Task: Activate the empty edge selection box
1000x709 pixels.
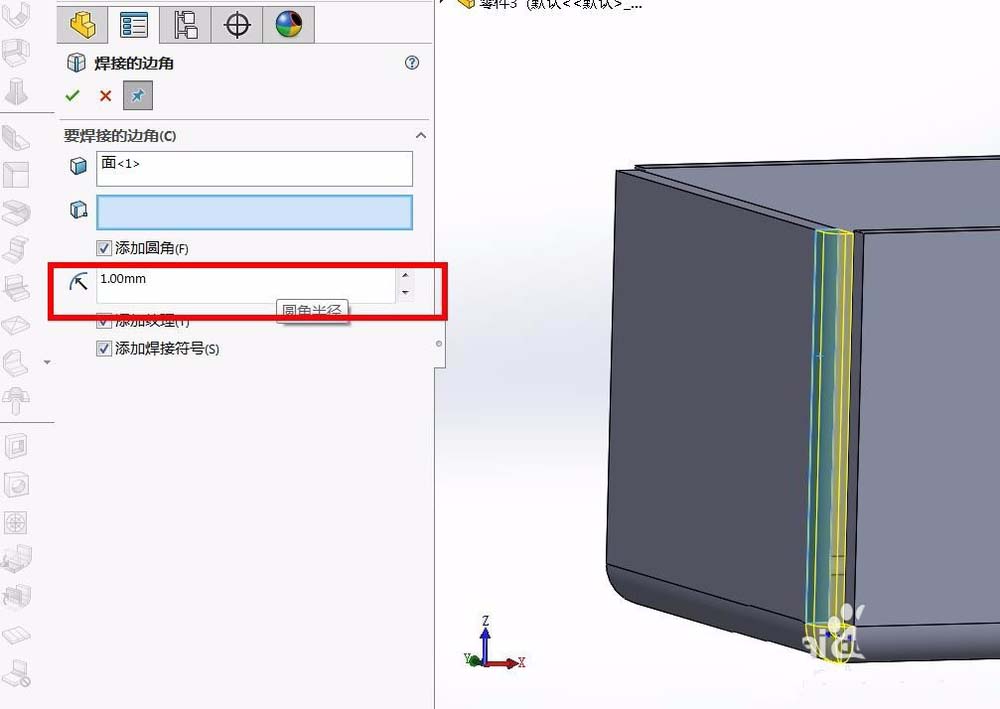Action: point(255,212)
